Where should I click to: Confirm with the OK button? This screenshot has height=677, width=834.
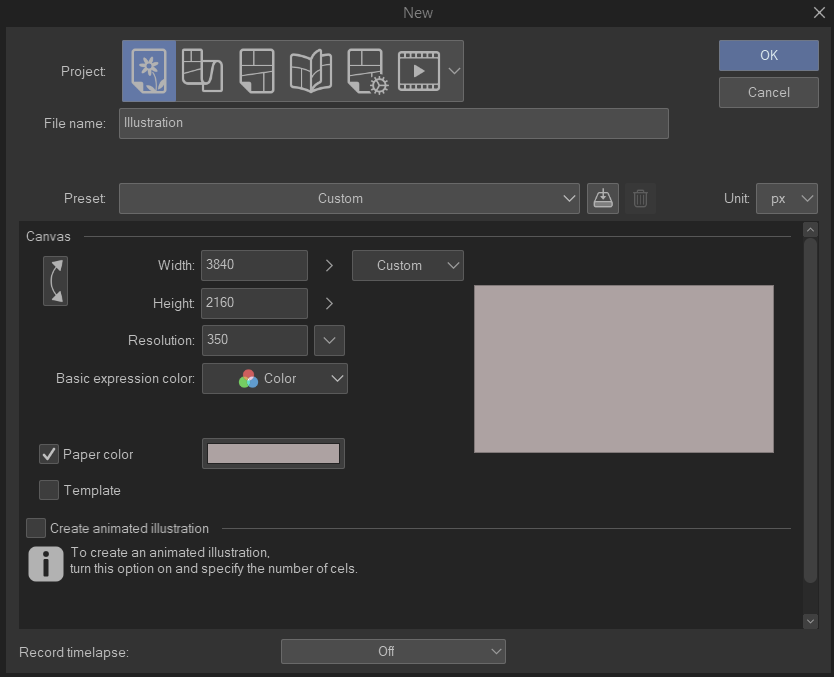pos(769,55)
